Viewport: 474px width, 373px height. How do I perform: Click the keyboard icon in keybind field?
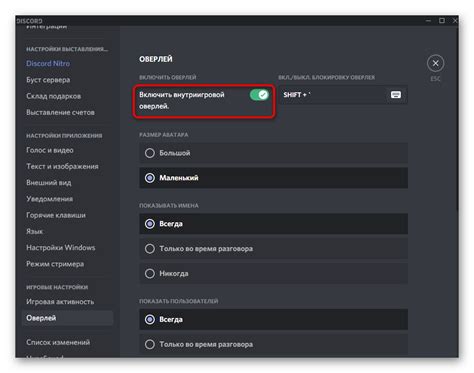click(396, 95)
